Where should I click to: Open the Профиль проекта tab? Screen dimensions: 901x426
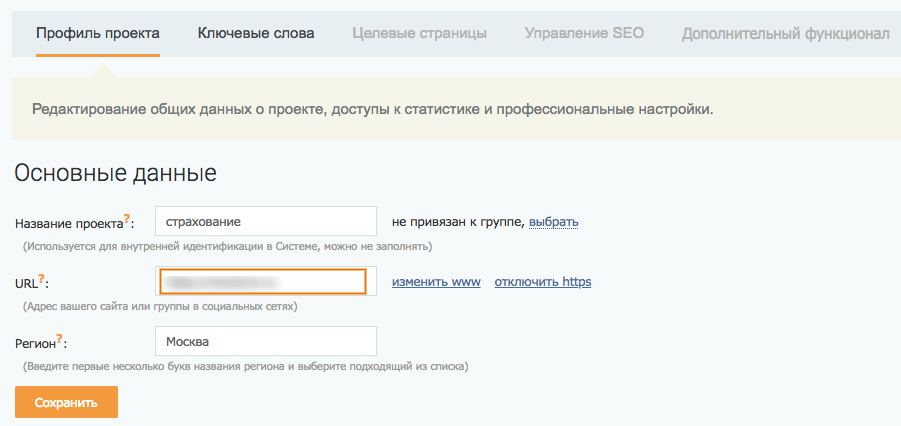tap(97, 33)
